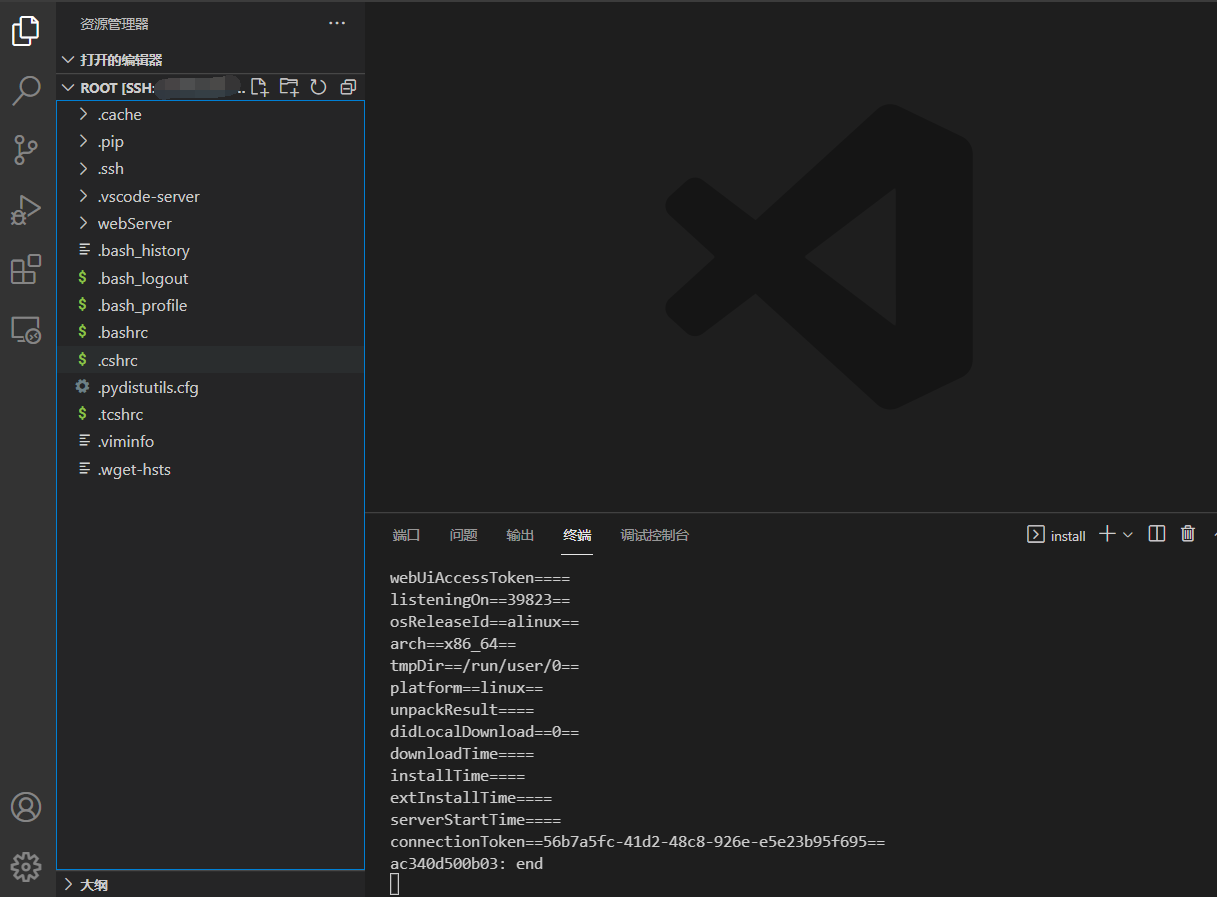Open the .bash_profile file
The width and height of the screenshot is (1217, 897).
click(x=211, y=306)
